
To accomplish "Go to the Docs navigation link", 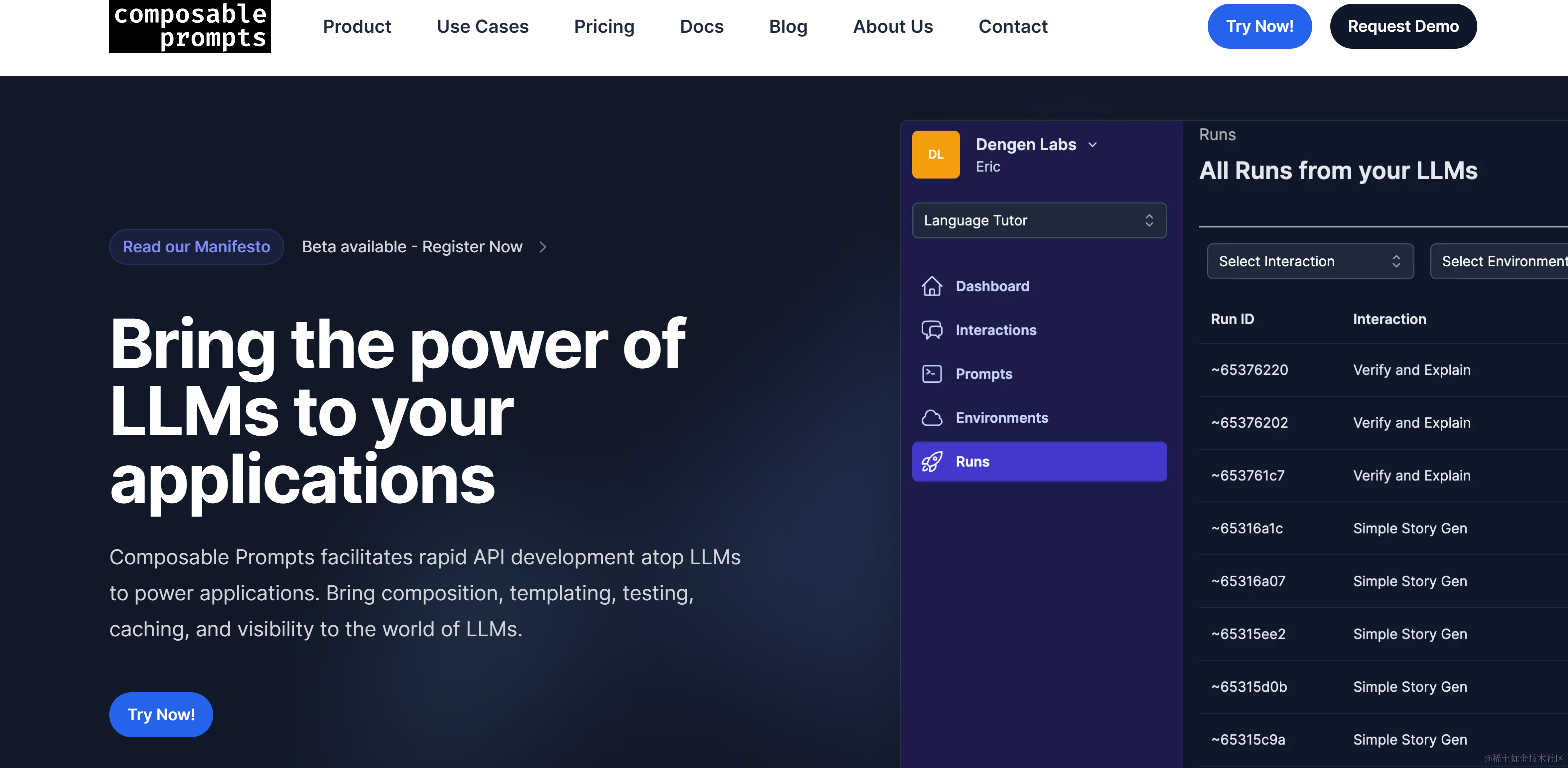I will [701, 27].
